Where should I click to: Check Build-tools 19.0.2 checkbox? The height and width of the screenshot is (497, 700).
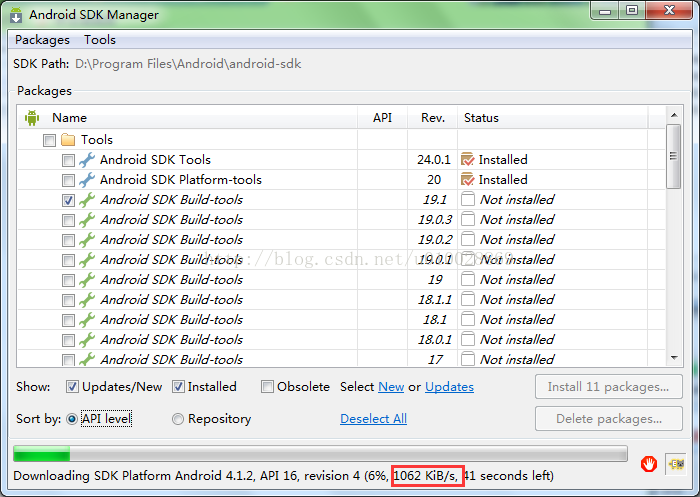[68, 240]
